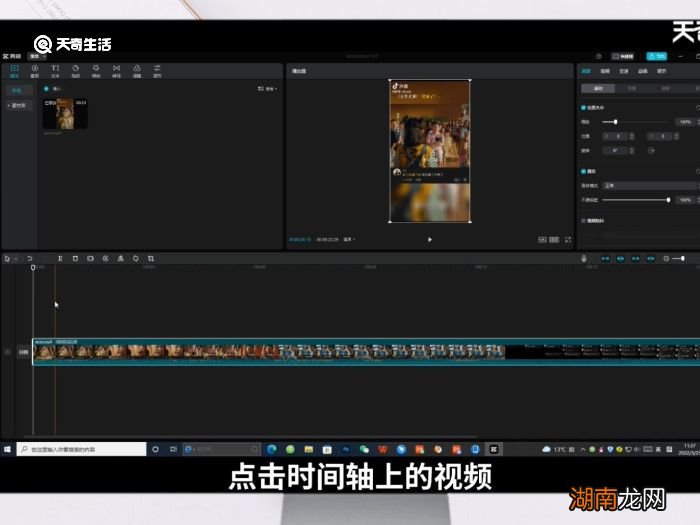Viewport: 700px width, 525px height.
Task: Click the Import button in media panel
Action: (52, 89)
